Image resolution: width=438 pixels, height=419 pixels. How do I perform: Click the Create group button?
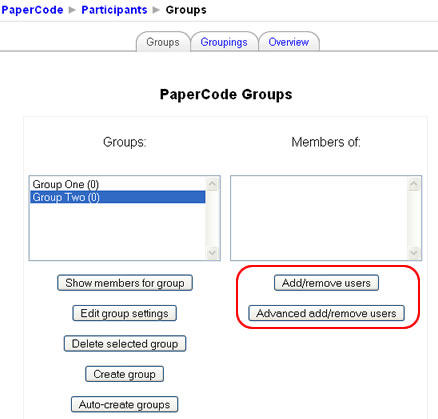[x=124, y=374]
